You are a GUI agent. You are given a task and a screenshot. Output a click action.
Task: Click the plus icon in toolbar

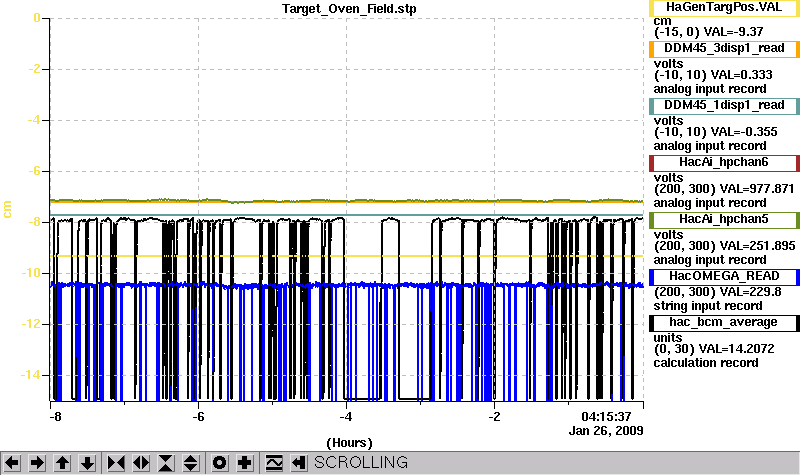pyautogui.click(x=244, y=463)
